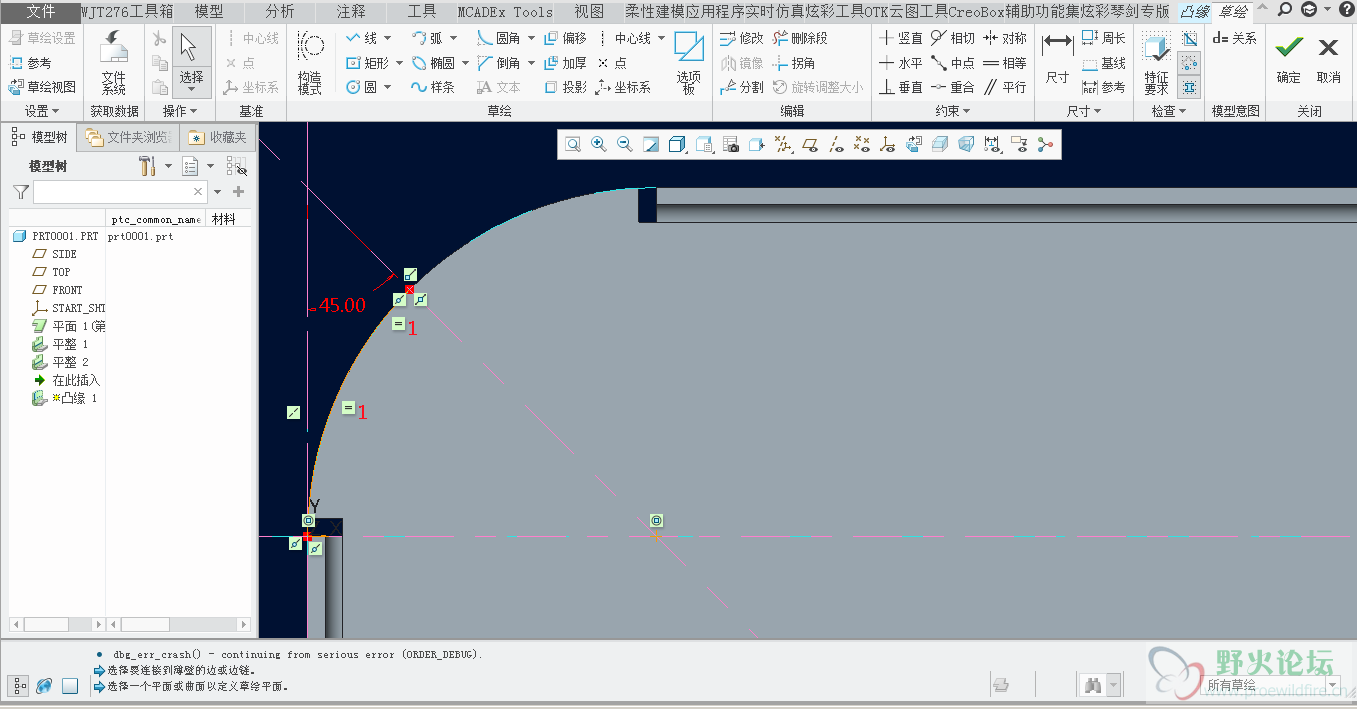Click the Offset (偏移) tool
The image size is (1357, 709).
coord(566,38)
